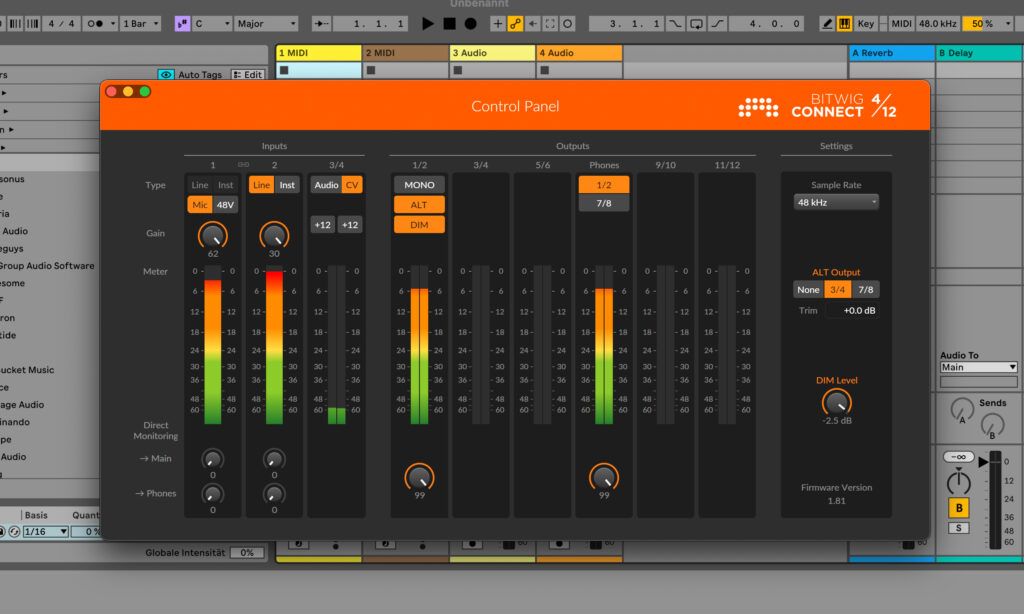This screenshot has height=614, width=1024.
Task: Toggle 48V phantom power on input 1
Action: tap(225, 204)
